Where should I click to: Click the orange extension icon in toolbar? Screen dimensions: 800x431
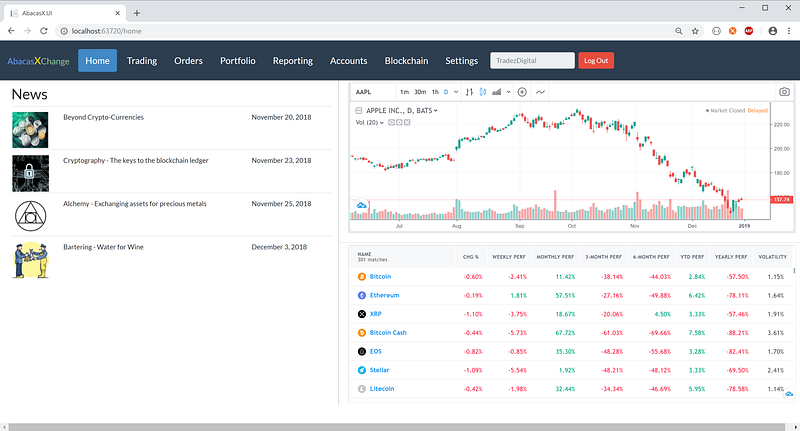coord(732,31)
